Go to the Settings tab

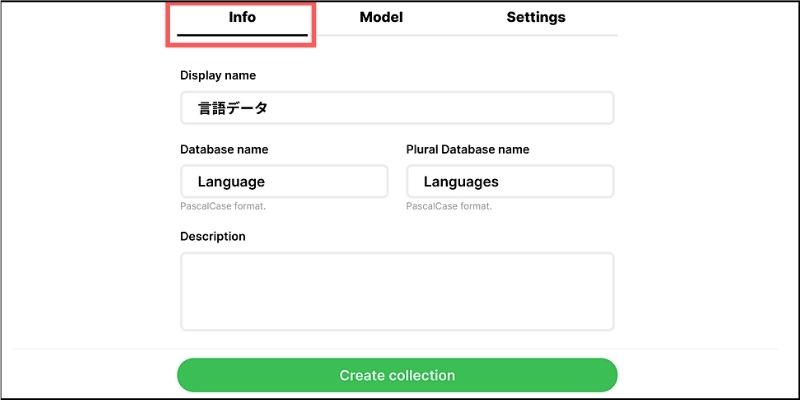tap(536, 17)
